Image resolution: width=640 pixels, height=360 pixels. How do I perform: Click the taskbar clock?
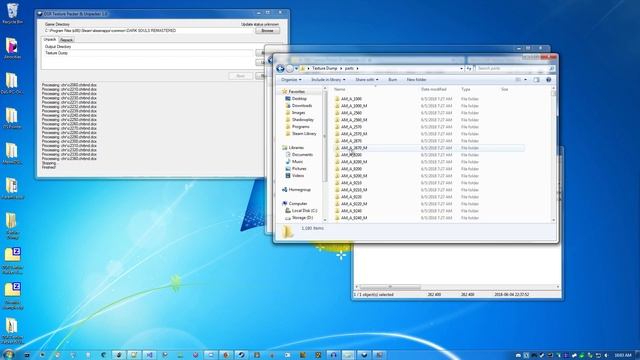tap(623, 355)
